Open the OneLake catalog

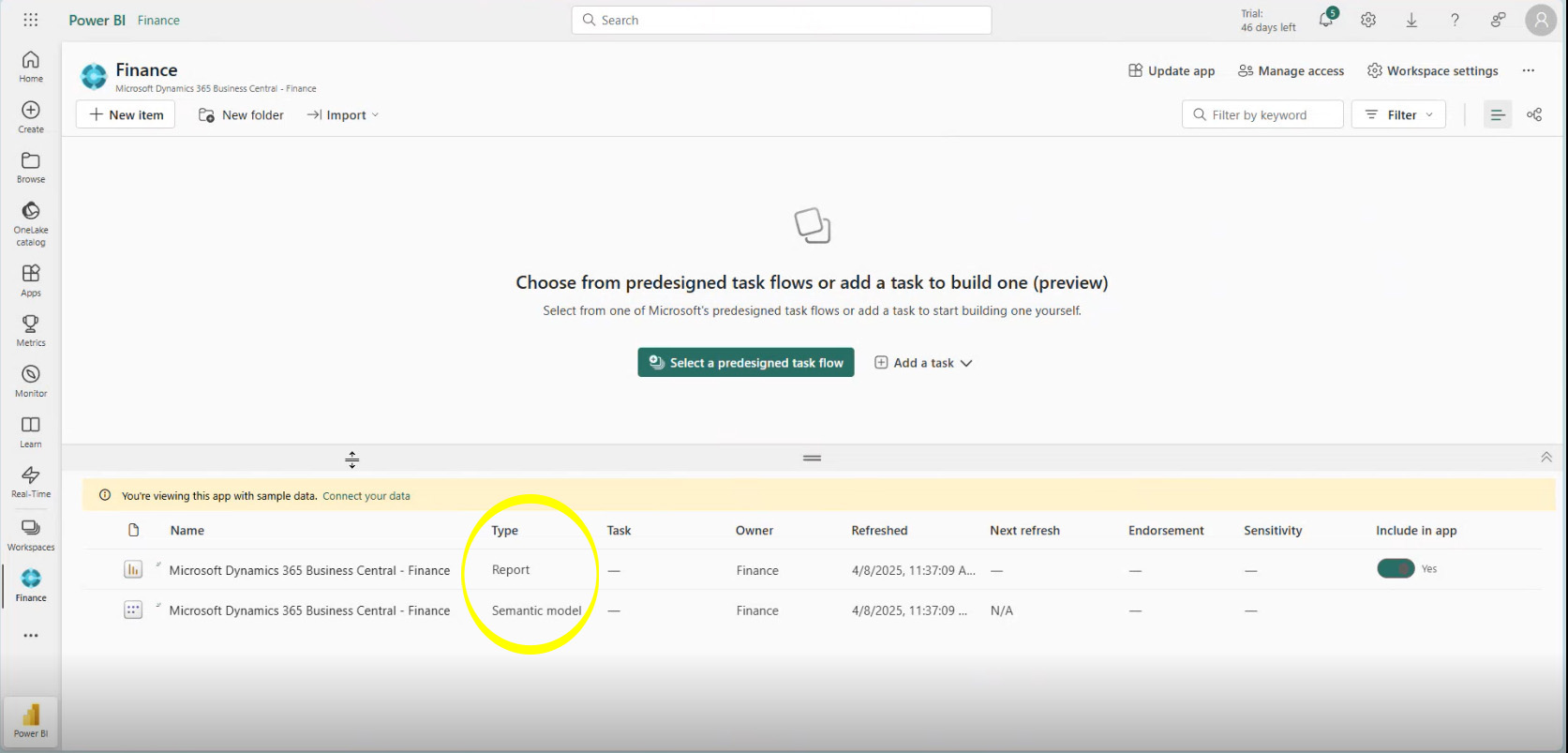click(x=31, y=224)
